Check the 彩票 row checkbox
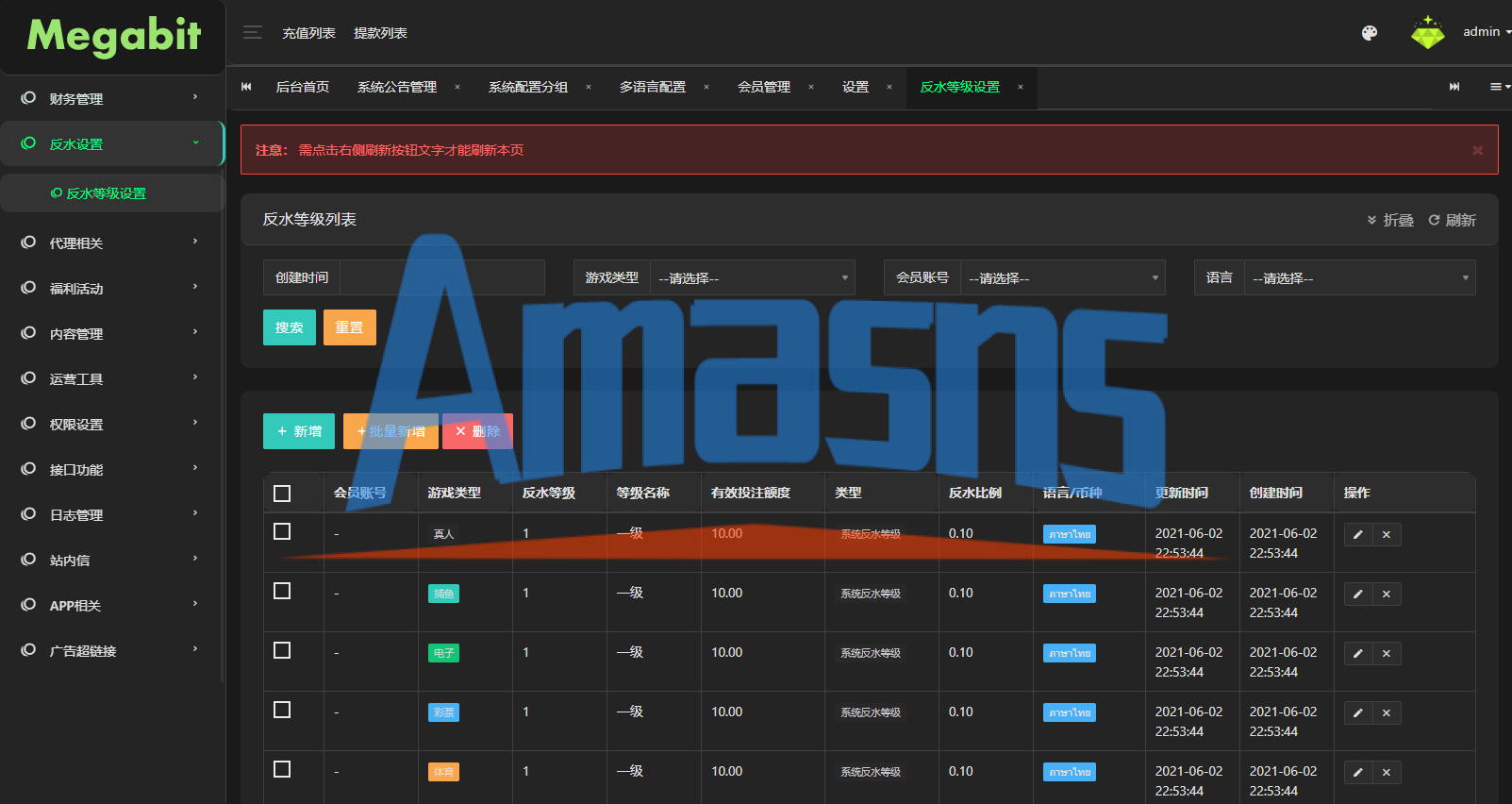This screenshot has width=1512, height=804. [x=282, y=710]
